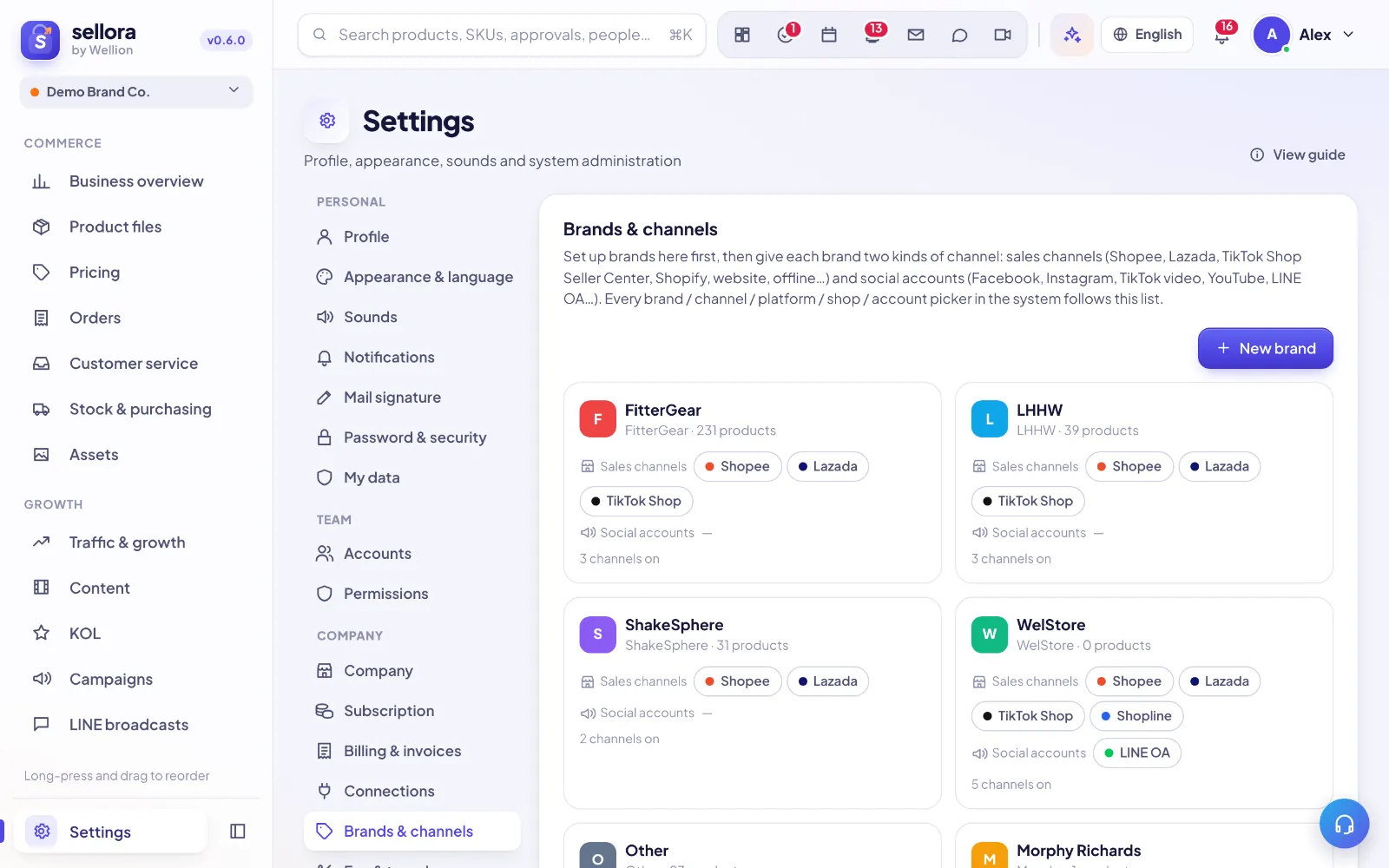Change language via English selector
This screenshot has width=1389, height=868.
tap(1148, 35)
